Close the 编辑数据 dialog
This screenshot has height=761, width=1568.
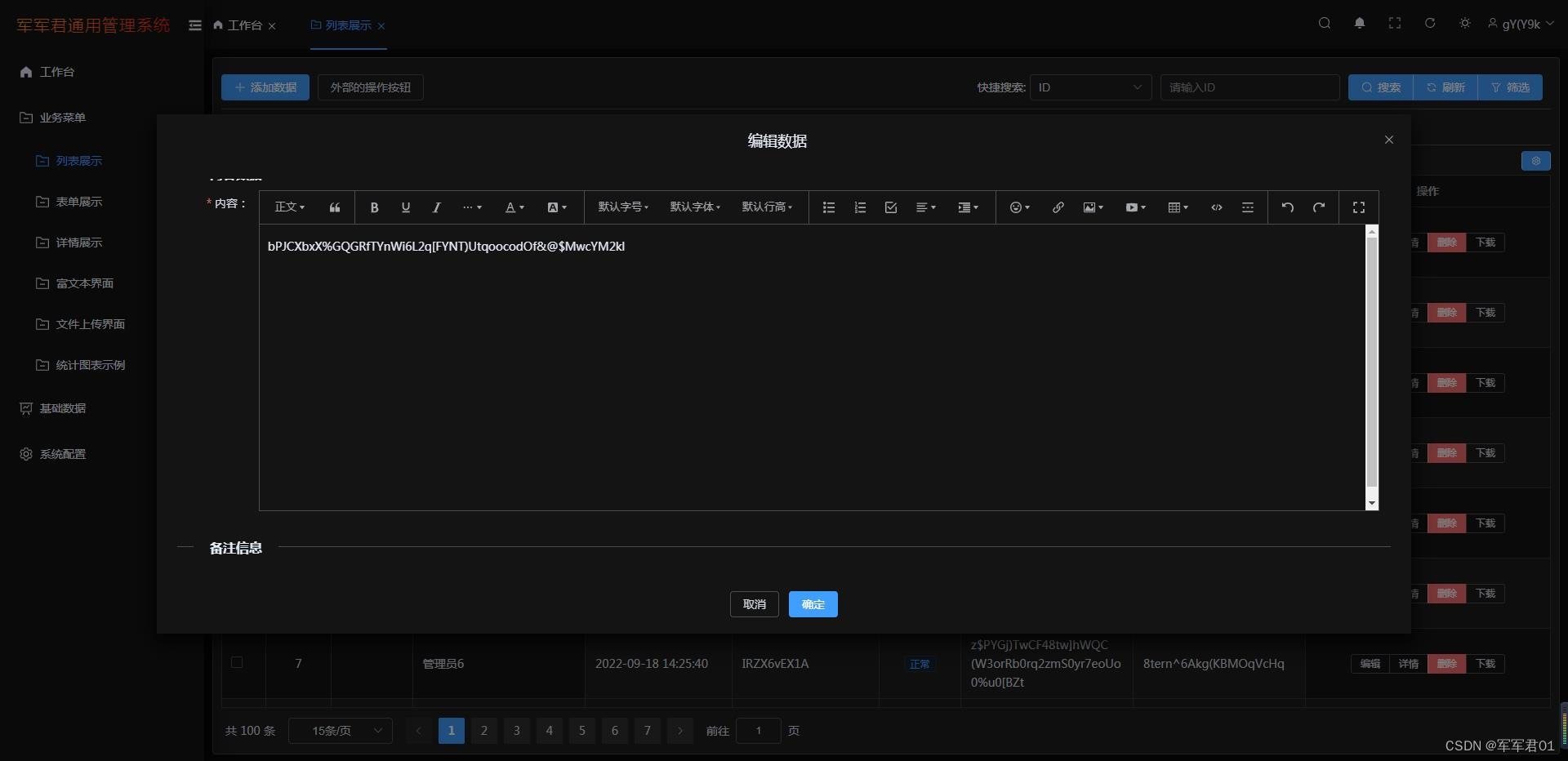[1388, 140]
